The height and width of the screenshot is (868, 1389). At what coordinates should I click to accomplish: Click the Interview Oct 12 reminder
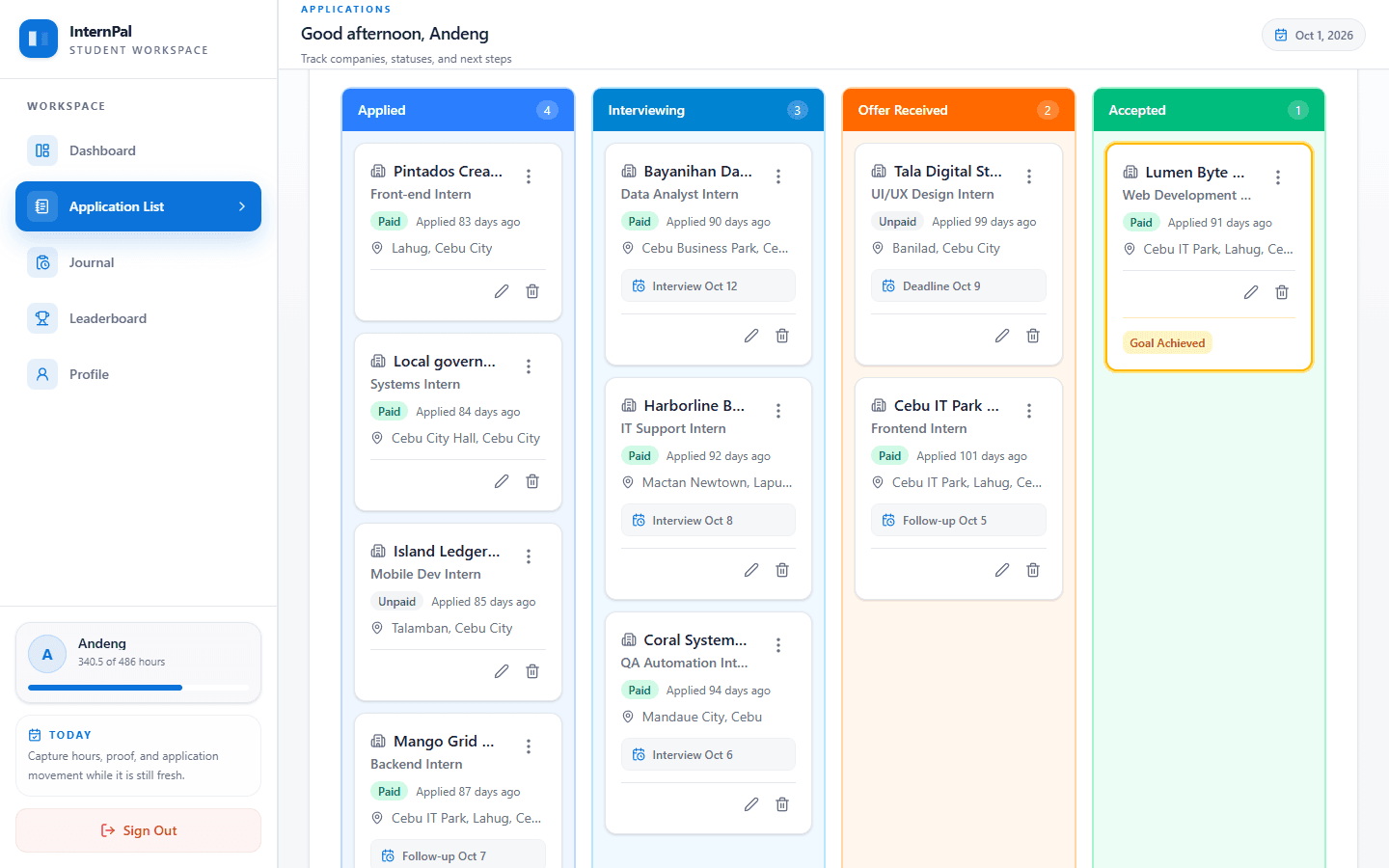708,285
